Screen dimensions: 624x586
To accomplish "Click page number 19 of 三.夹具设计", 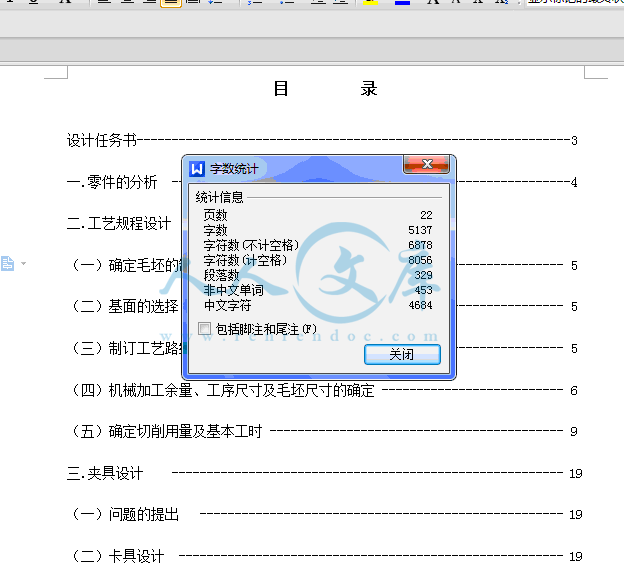I will click(576, 474).
